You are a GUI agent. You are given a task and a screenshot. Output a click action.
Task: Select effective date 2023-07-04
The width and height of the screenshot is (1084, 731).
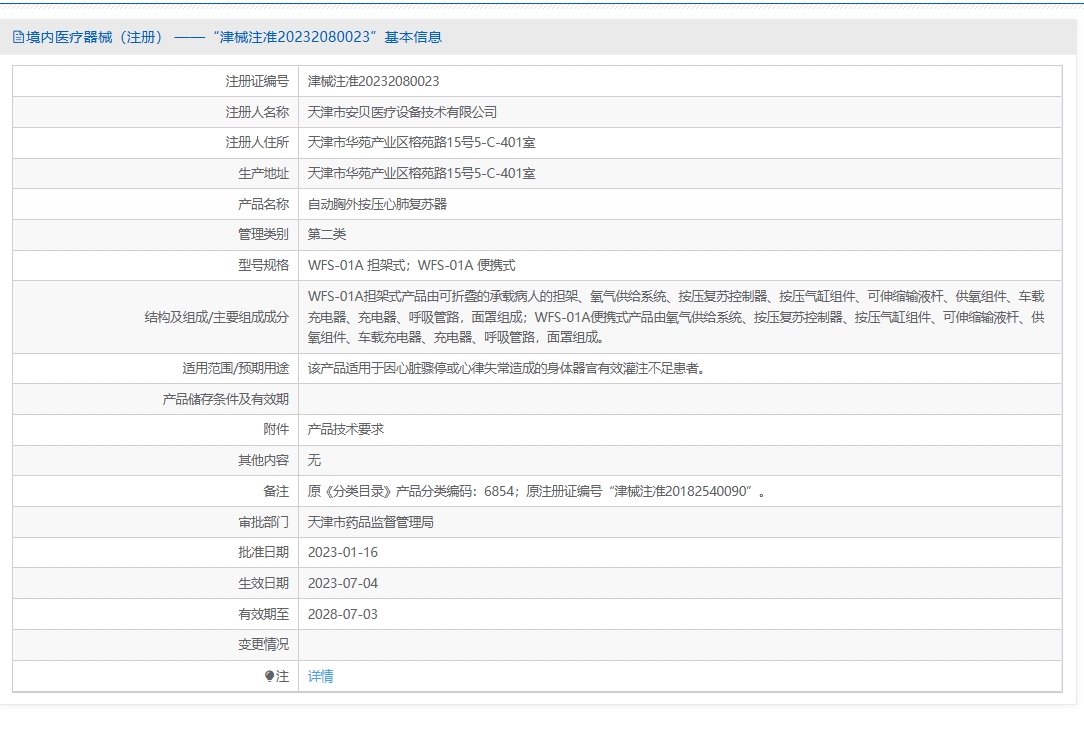pyautogui.click(x=343, y=583)
